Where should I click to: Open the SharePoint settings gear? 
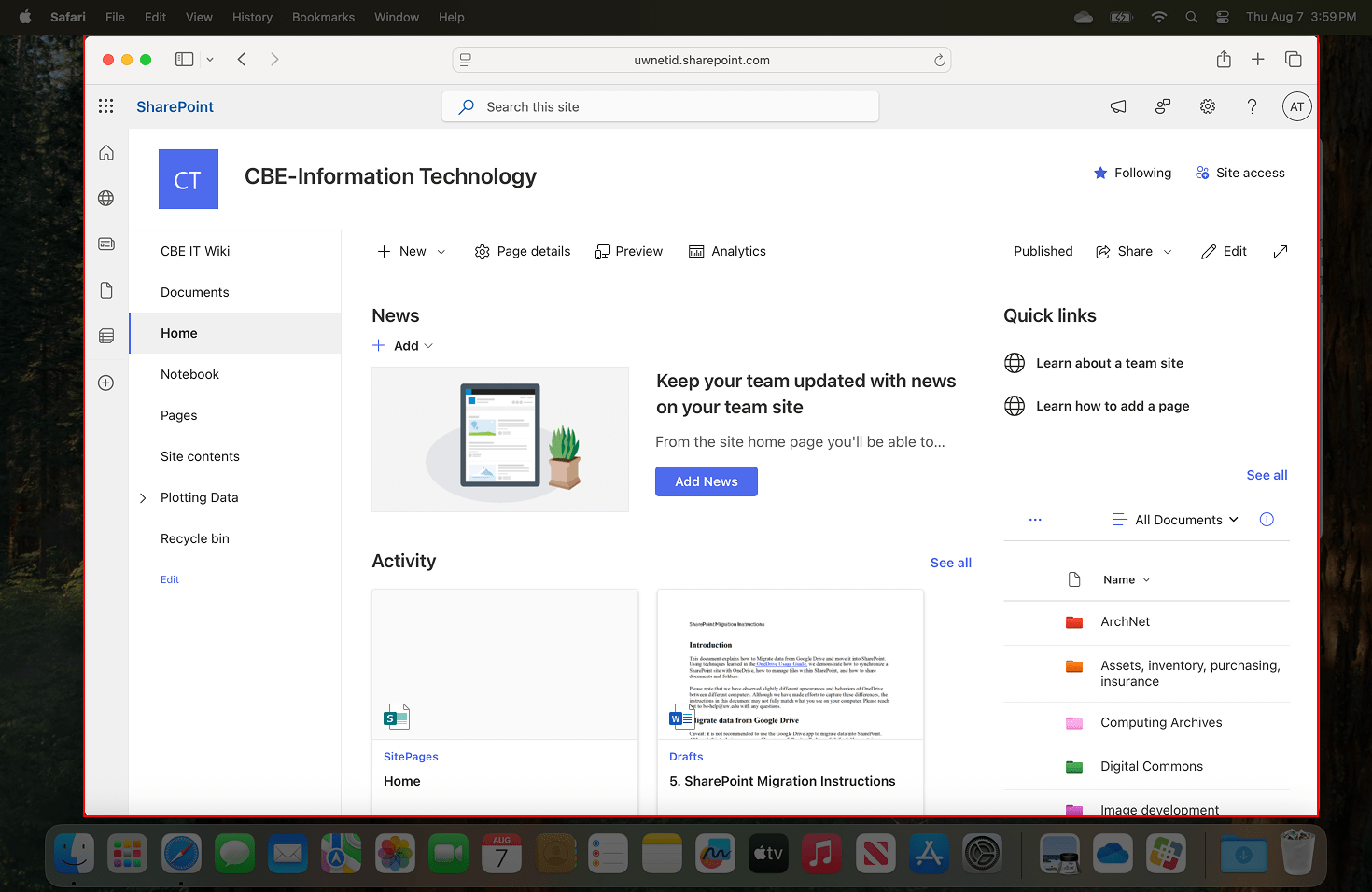[1207, 106]
